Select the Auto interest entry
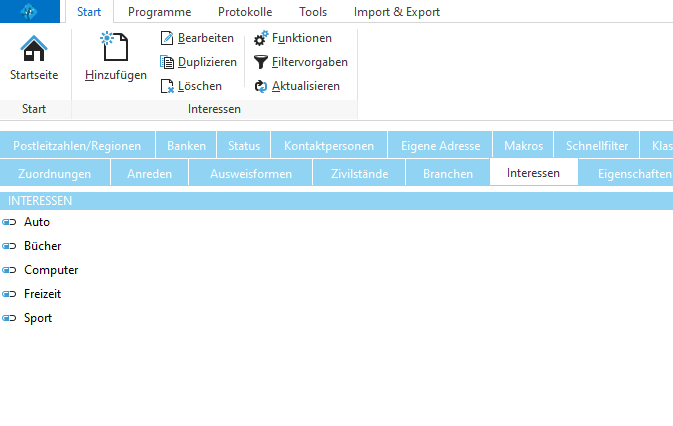673x426 pixels. 37,222
